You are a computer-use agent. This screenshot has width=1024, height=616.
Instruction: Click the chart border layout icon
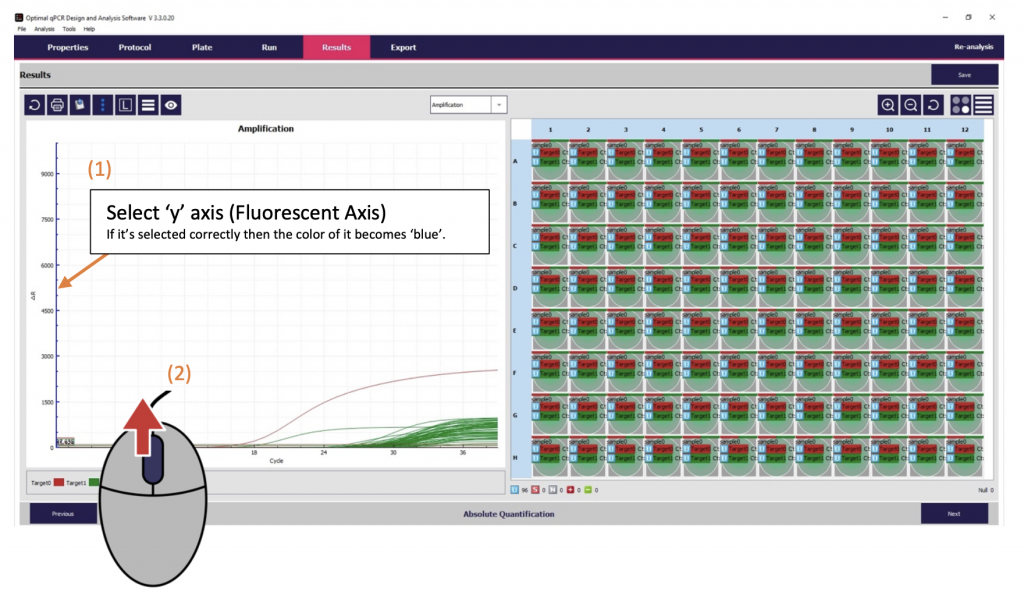point(124,104)
